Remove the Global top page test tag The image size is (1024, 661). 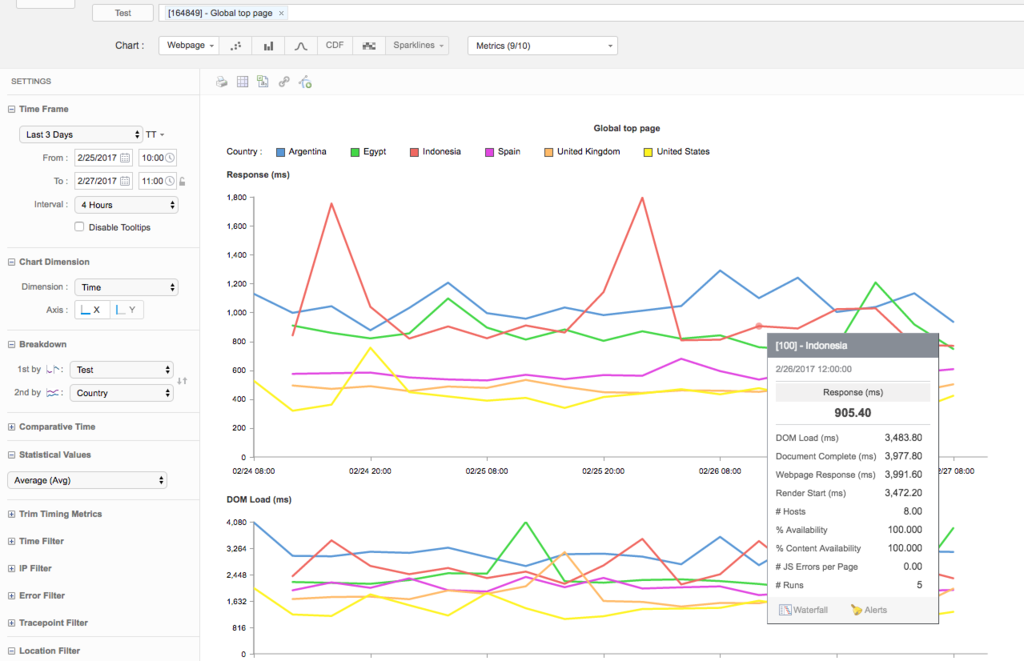[281, 13]
